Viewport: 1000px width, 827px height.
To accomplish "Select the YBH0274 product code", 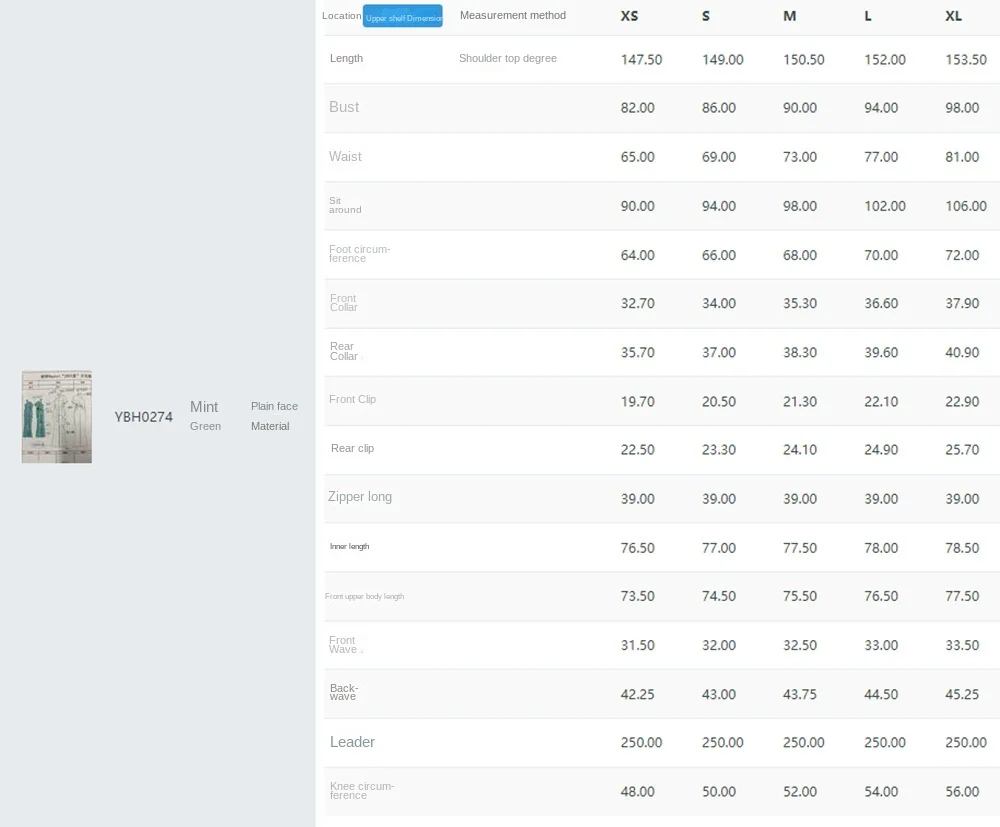I will click(x=143, y=417).
